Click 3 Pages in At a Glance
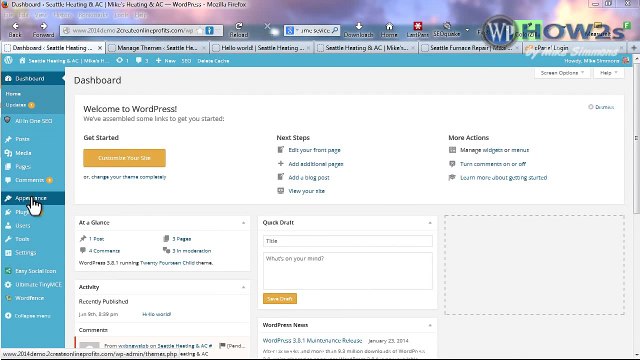The image size is (640, 360). point(181,239)
